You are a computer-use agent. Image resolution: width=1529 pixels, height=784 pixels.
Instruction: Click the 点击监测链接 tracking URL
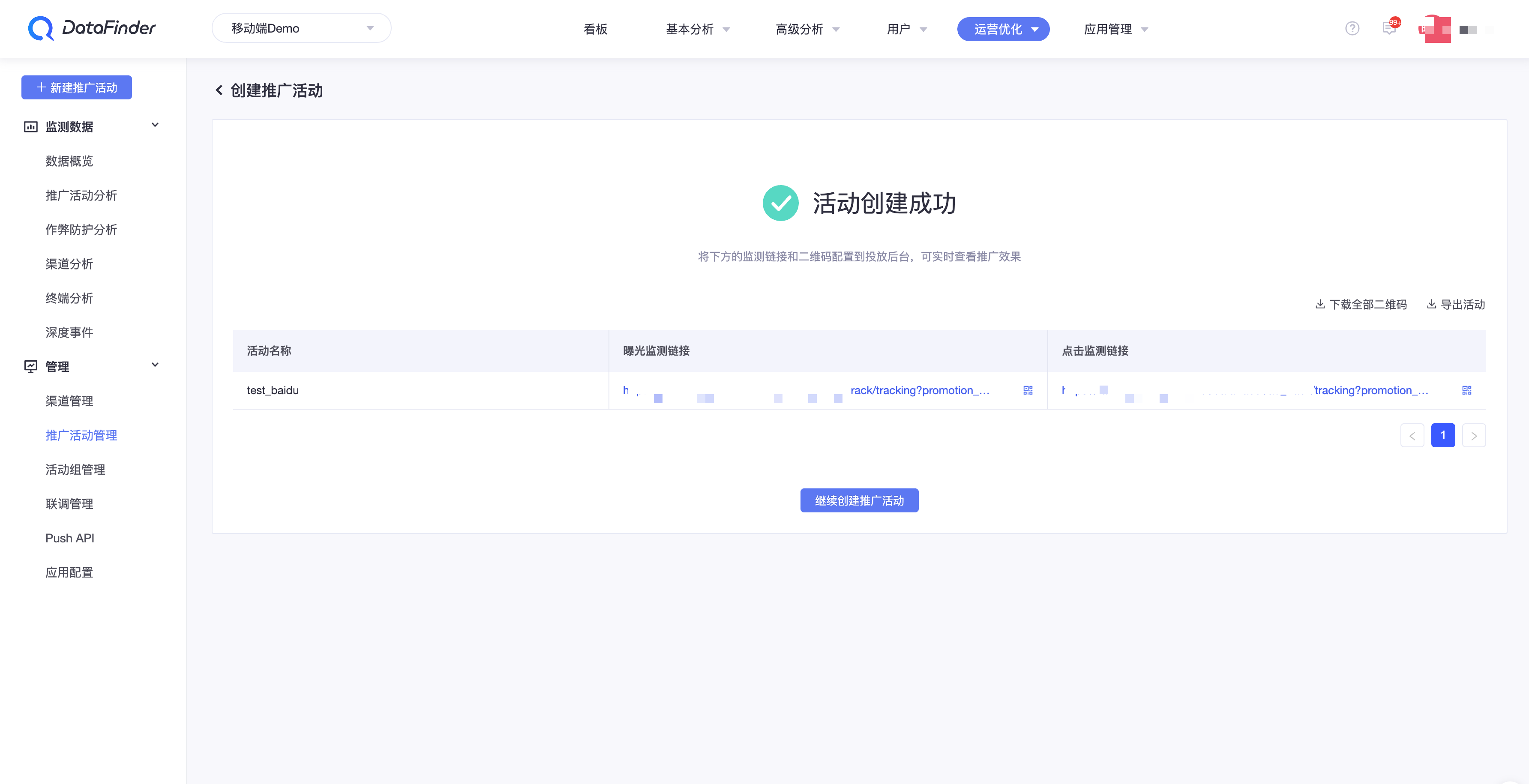pyautogui.click(x=1245, y=391)
